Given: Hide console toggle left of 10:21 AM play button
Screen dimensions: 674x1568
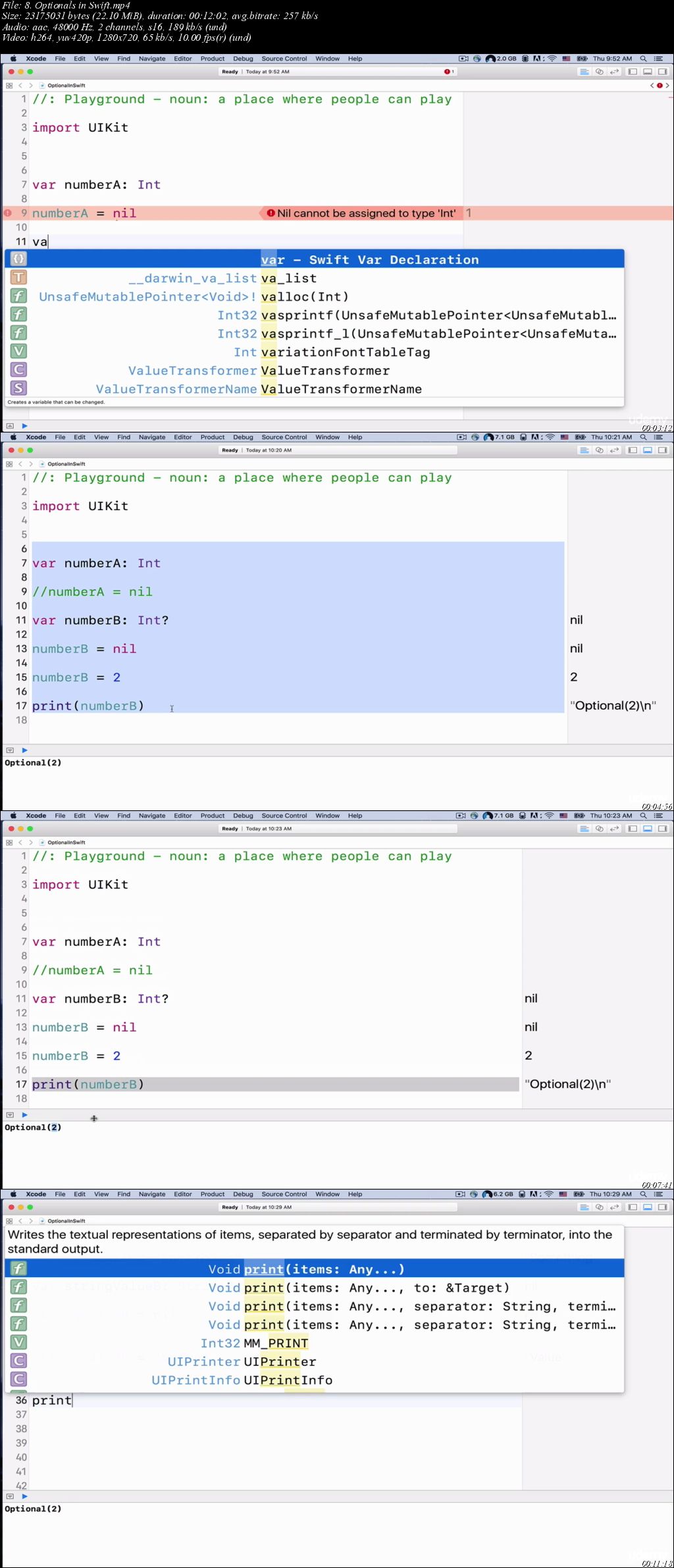Looking at the screenshot, I should (x=10, y=750).
